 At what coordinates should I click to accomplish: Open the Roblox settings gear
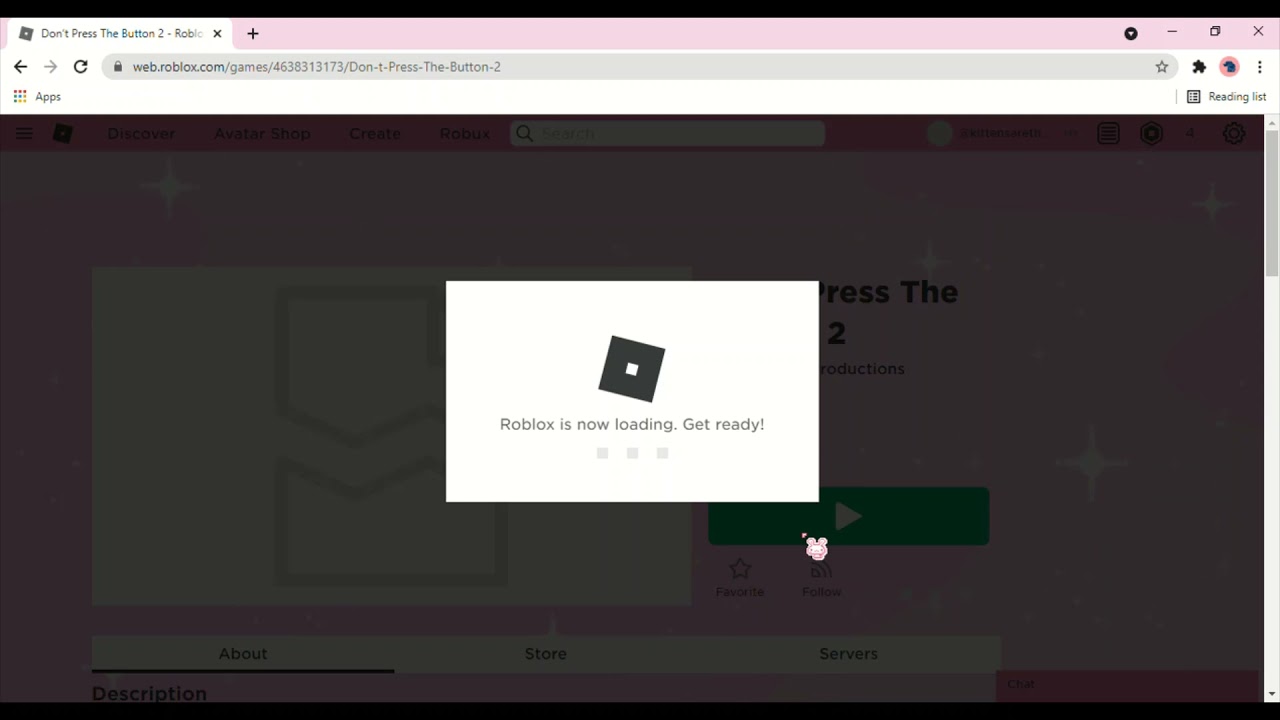1234,133
